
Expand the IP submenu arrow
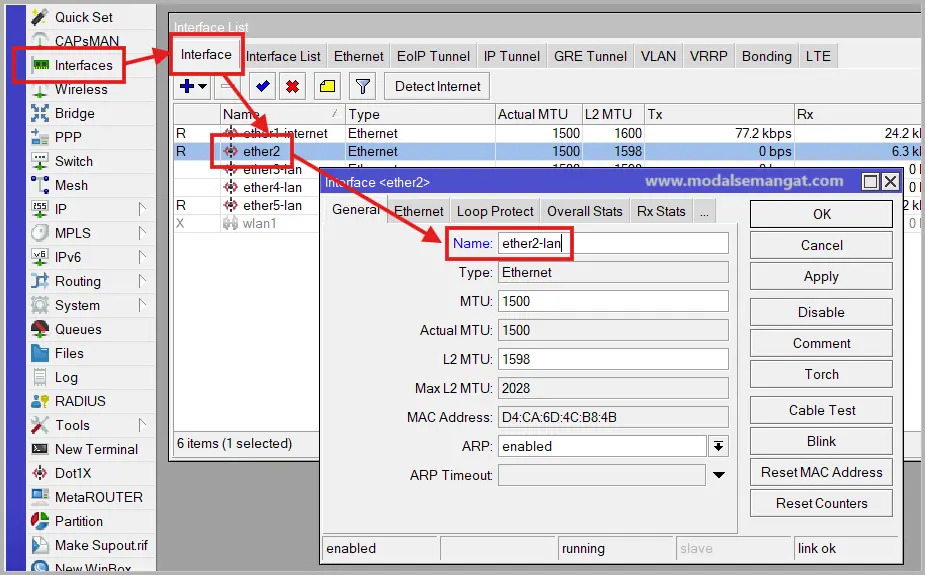(x=142, y=209)
